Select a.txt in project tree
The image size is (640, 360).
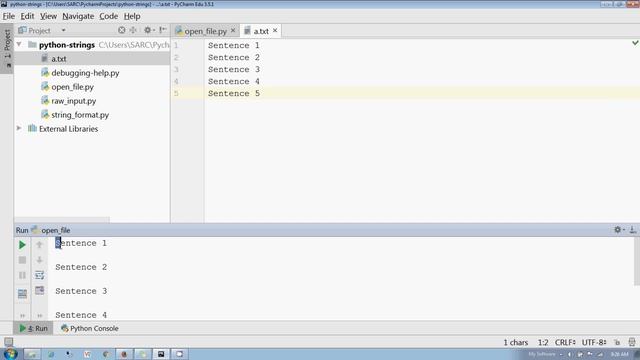(59, 59)
